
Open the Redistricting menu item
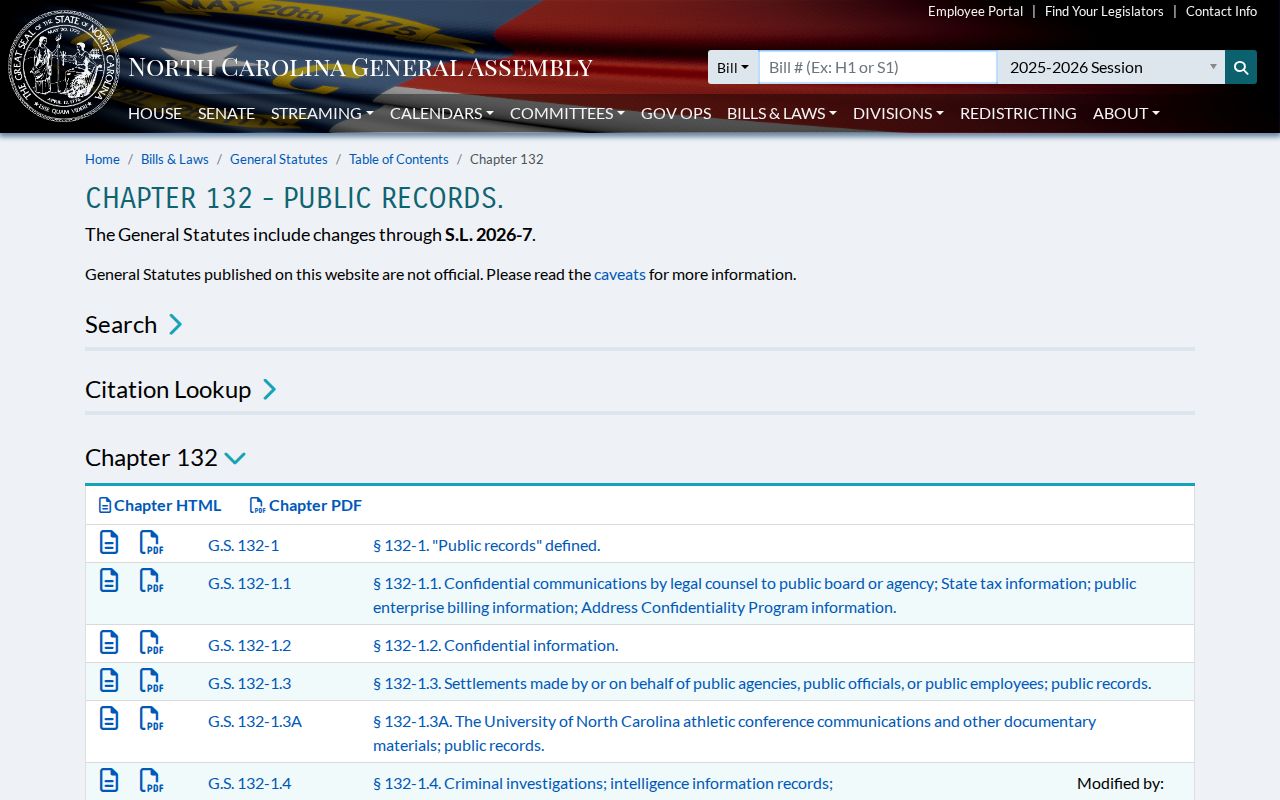[1018, 113]
